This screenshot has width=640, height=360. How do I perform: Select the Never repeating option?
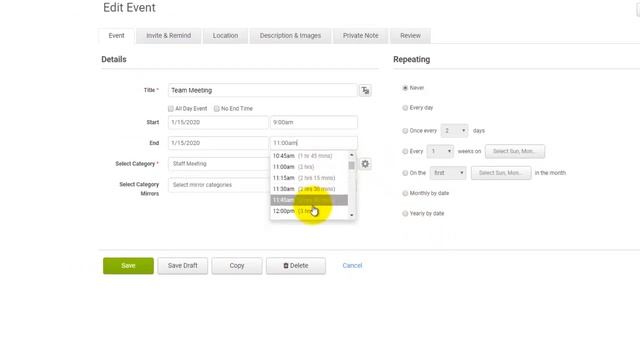(x=405, y=88)
